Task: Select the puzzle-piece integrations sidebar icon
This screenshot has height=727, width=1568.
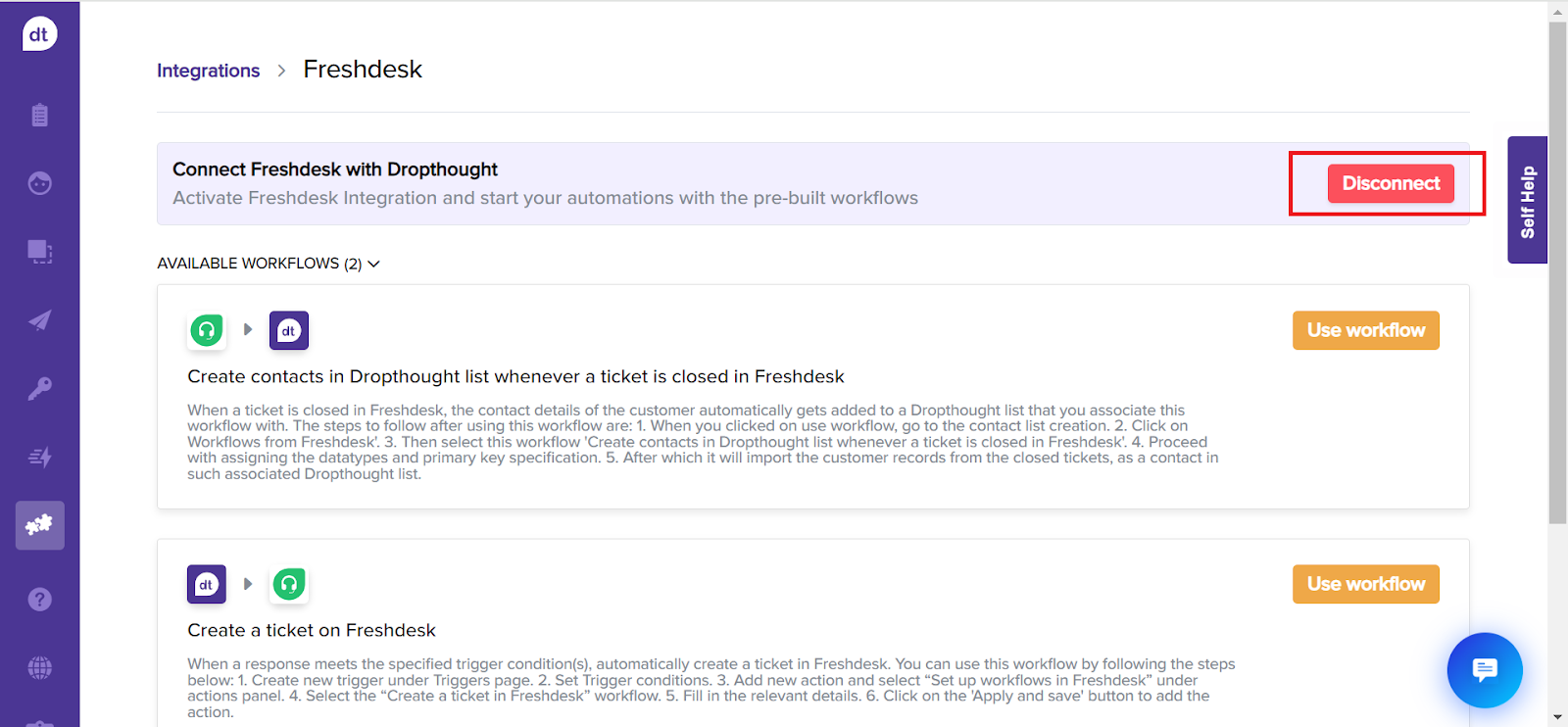Action: pos(39,525)
